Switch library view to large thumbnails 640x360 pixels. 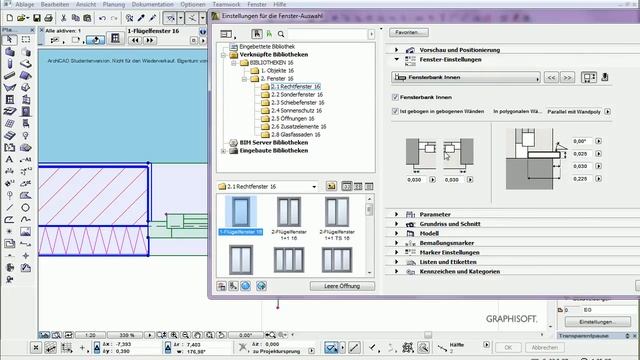(347, 187)
